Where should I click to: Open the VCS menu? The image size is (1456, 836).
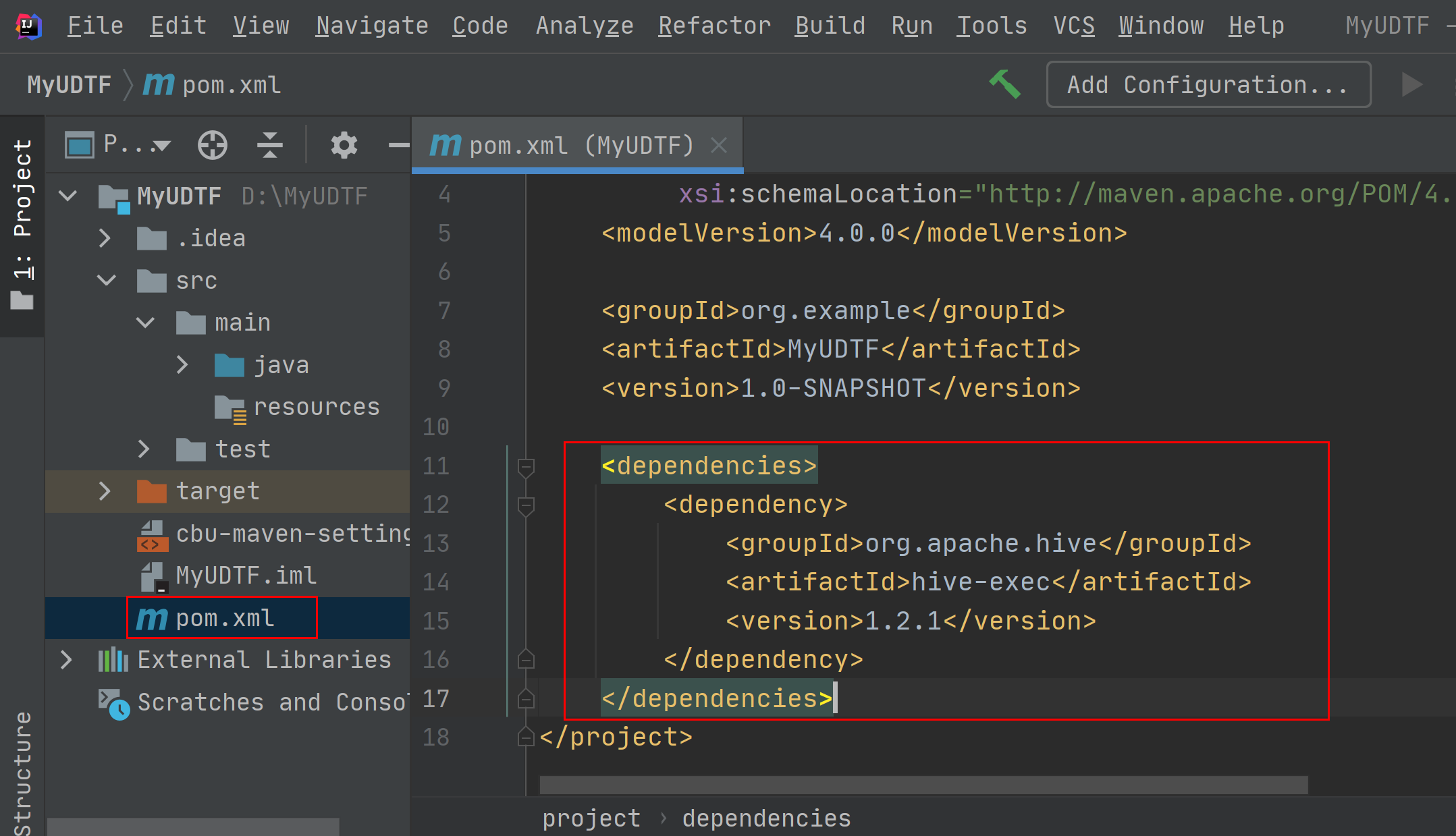pos(1074,26)
